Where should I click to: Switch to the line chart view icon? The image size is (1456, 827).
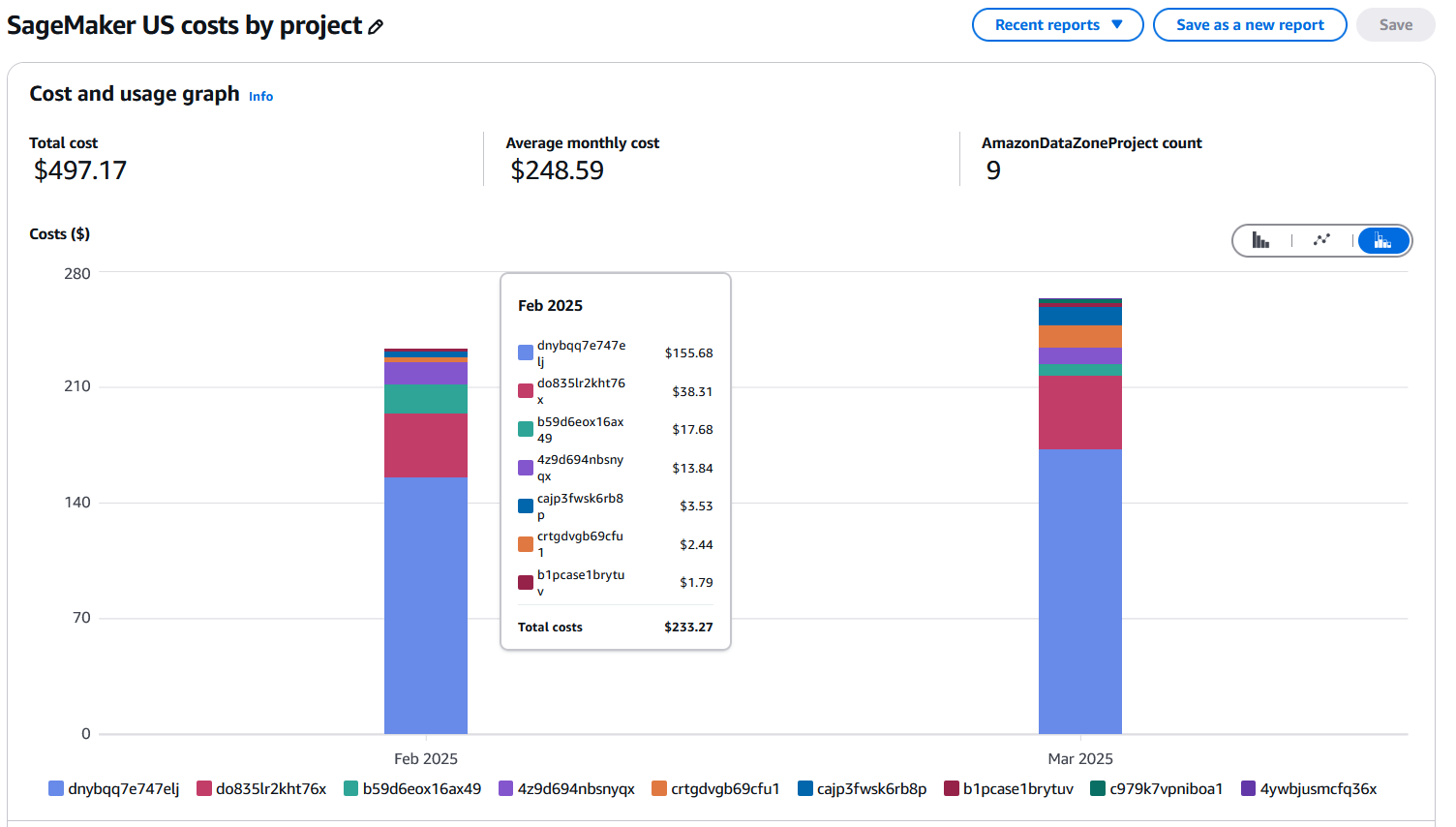pyautogui.click(x=1321, y=239)
